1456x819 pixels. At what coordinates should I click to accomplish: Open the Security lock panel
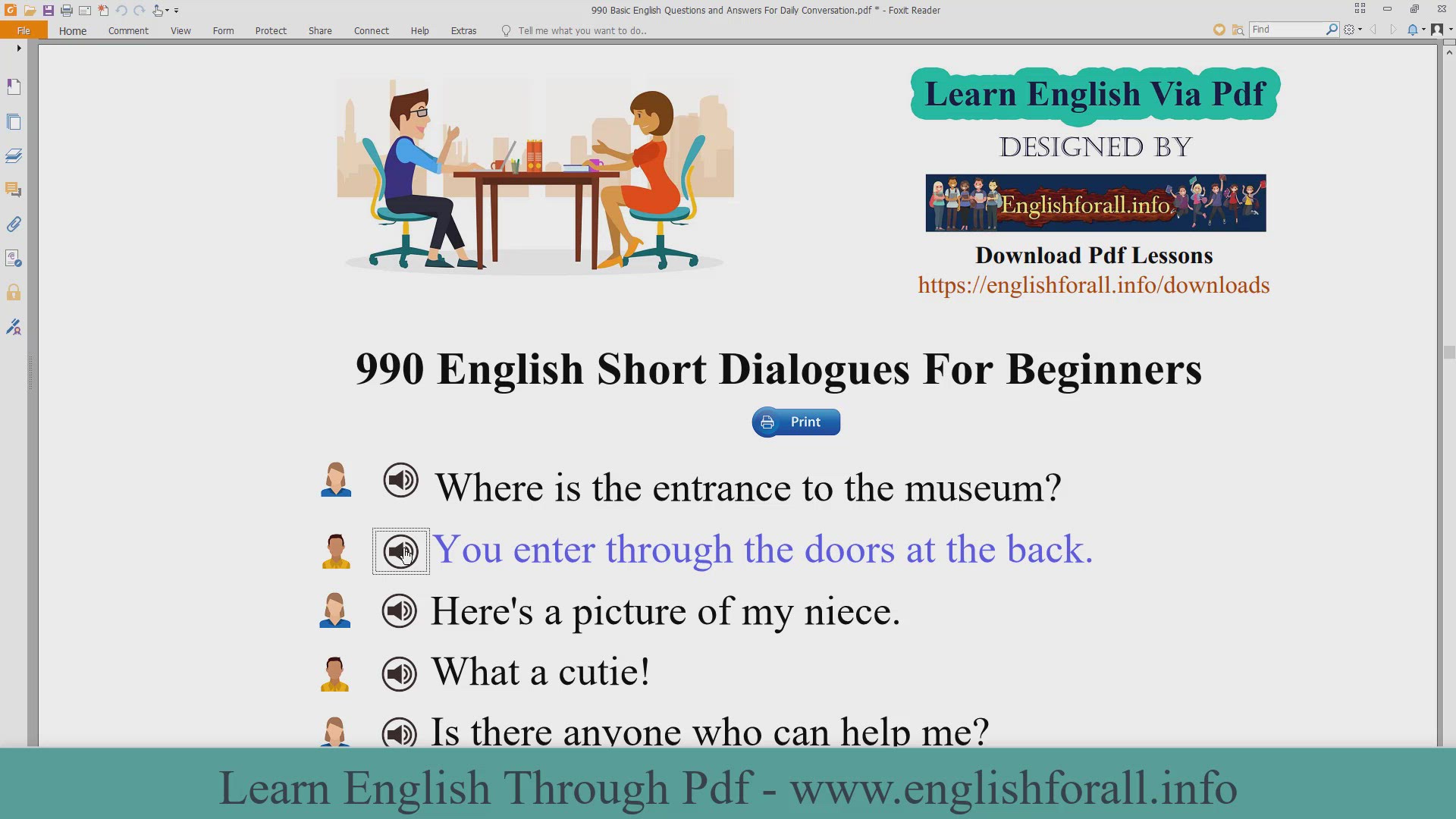pyautogui.click(x=14, y=293)
